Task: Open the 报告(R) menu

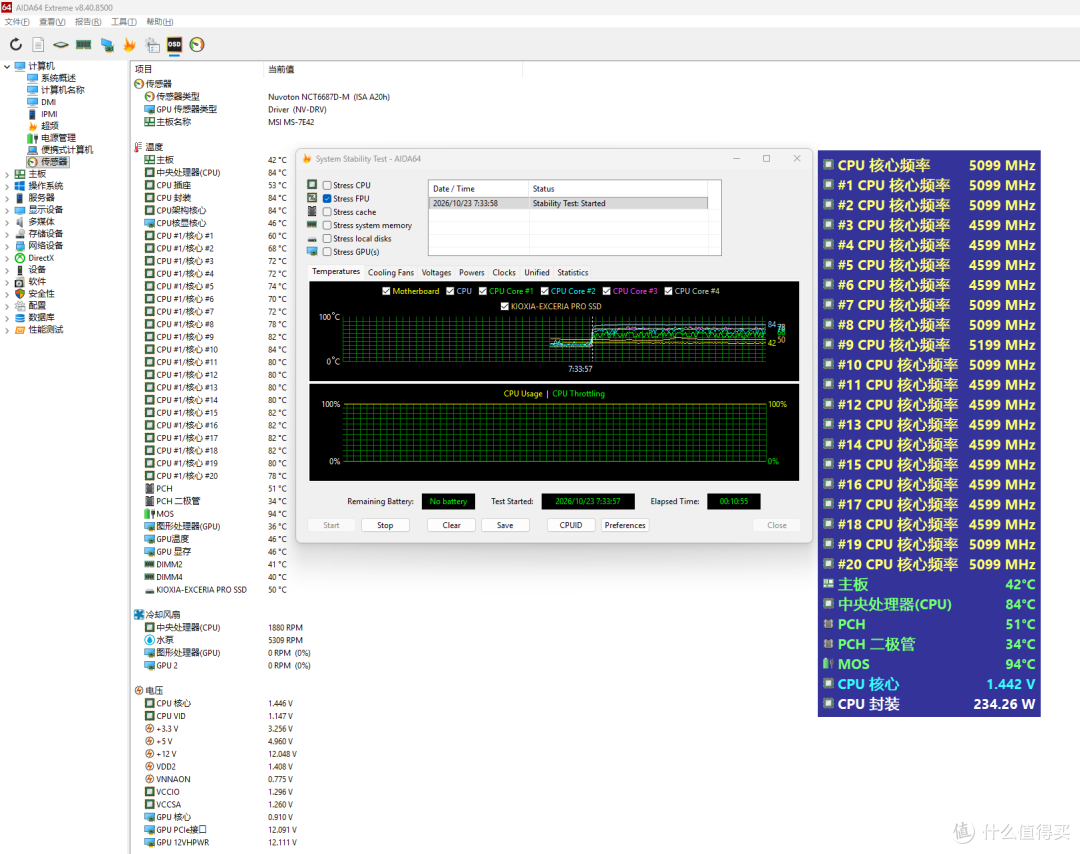Action: point(88,22)
